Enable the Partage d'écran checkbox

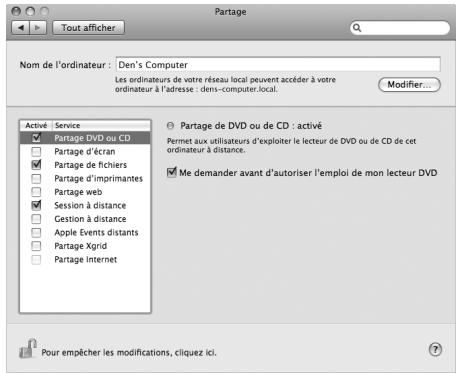tap(36, 152)
